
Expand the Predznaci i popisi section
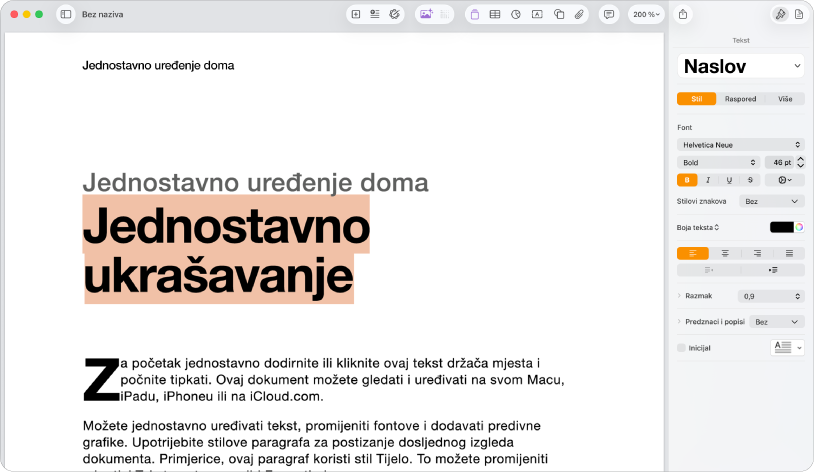click(x=679, y=321)
